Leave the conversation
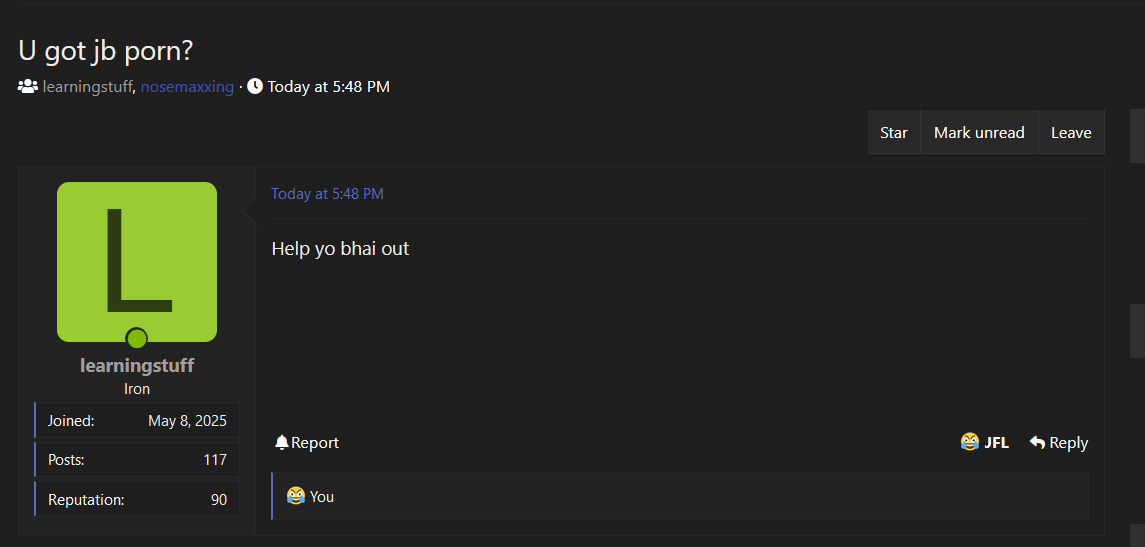 point(1071,132)
